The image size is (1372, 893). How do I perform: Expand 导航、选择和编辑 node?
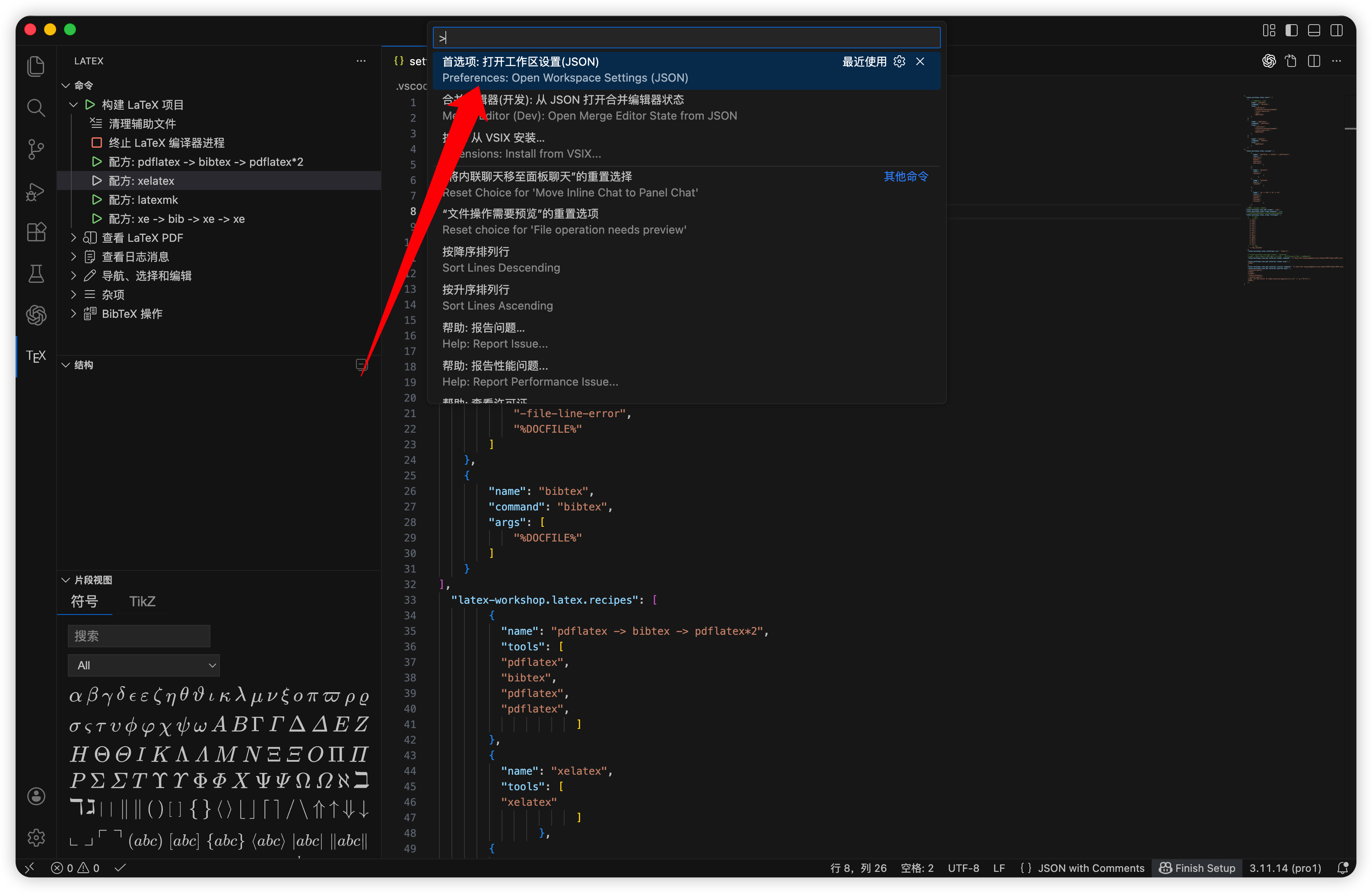pyautogui.click(x=73, y=276)
